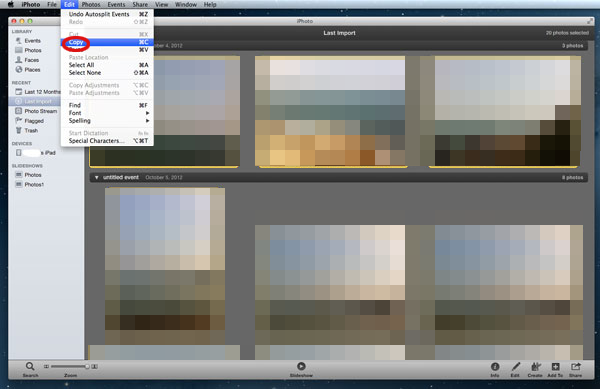
Task: Select the Last Import icon in the Recent section
Action: pos(18,101)
